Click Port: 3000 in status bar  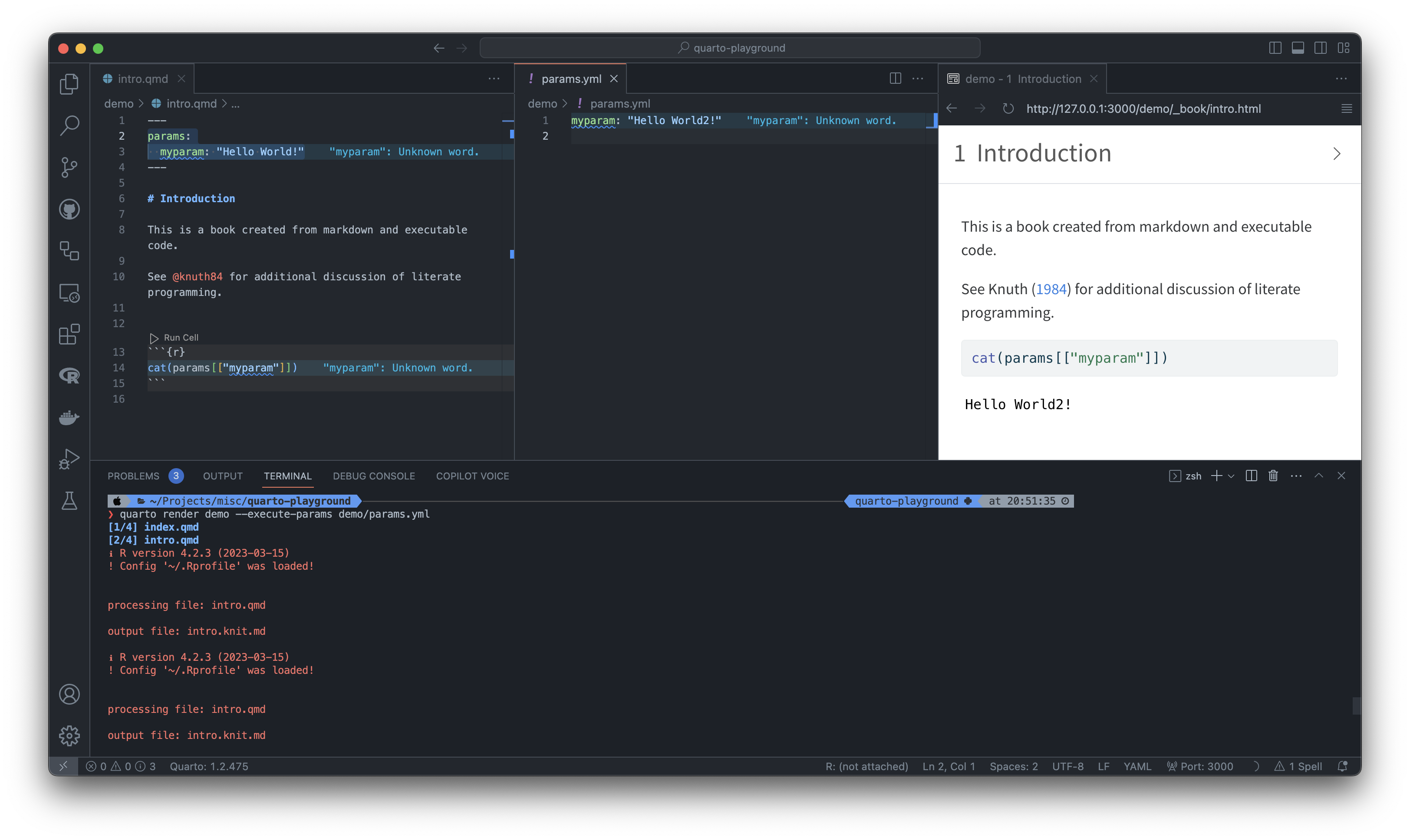point(1199,766)
